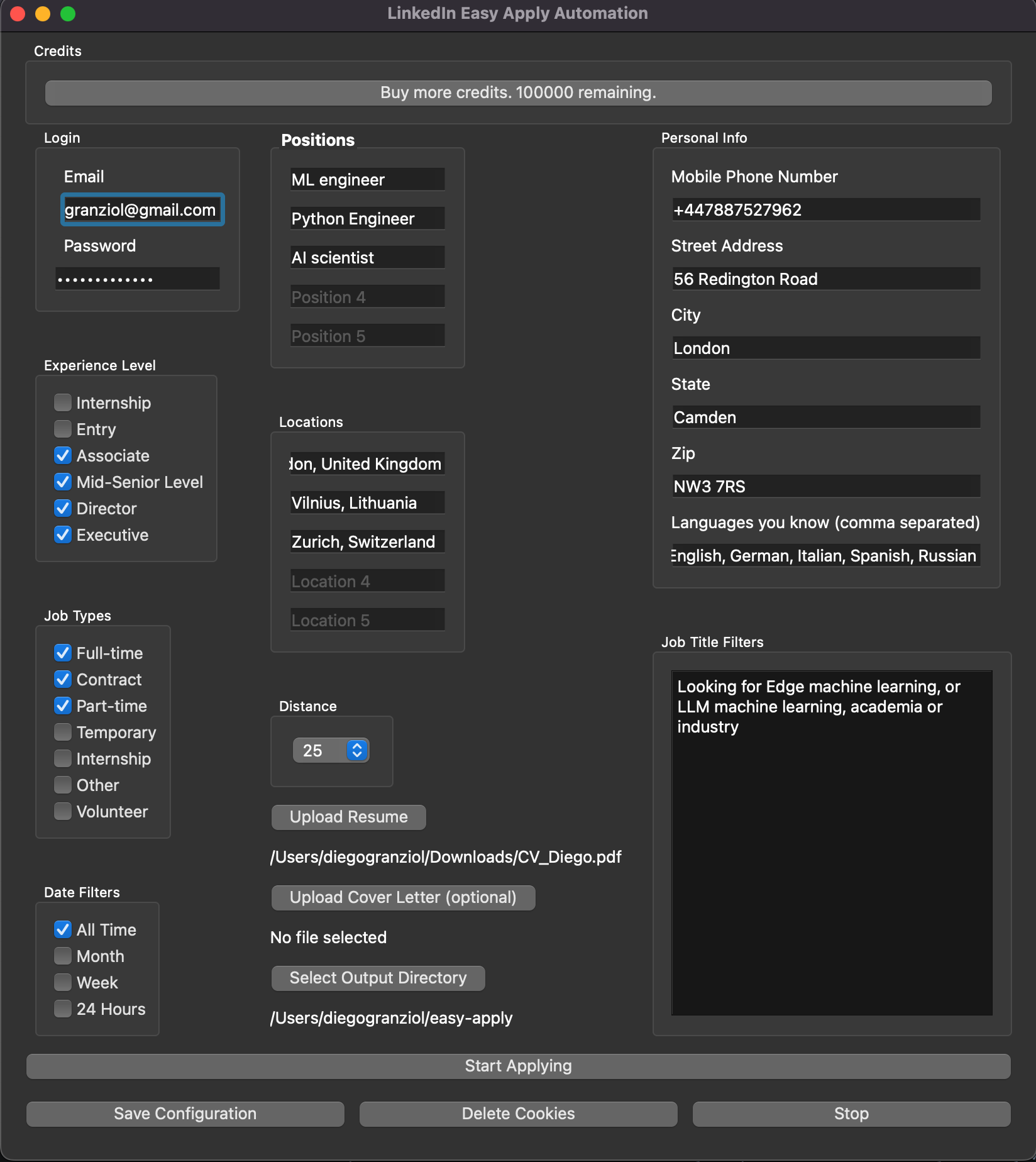Edit the United Kingdom location field
Screen dimensions: 1036x1162
point(367,463)
